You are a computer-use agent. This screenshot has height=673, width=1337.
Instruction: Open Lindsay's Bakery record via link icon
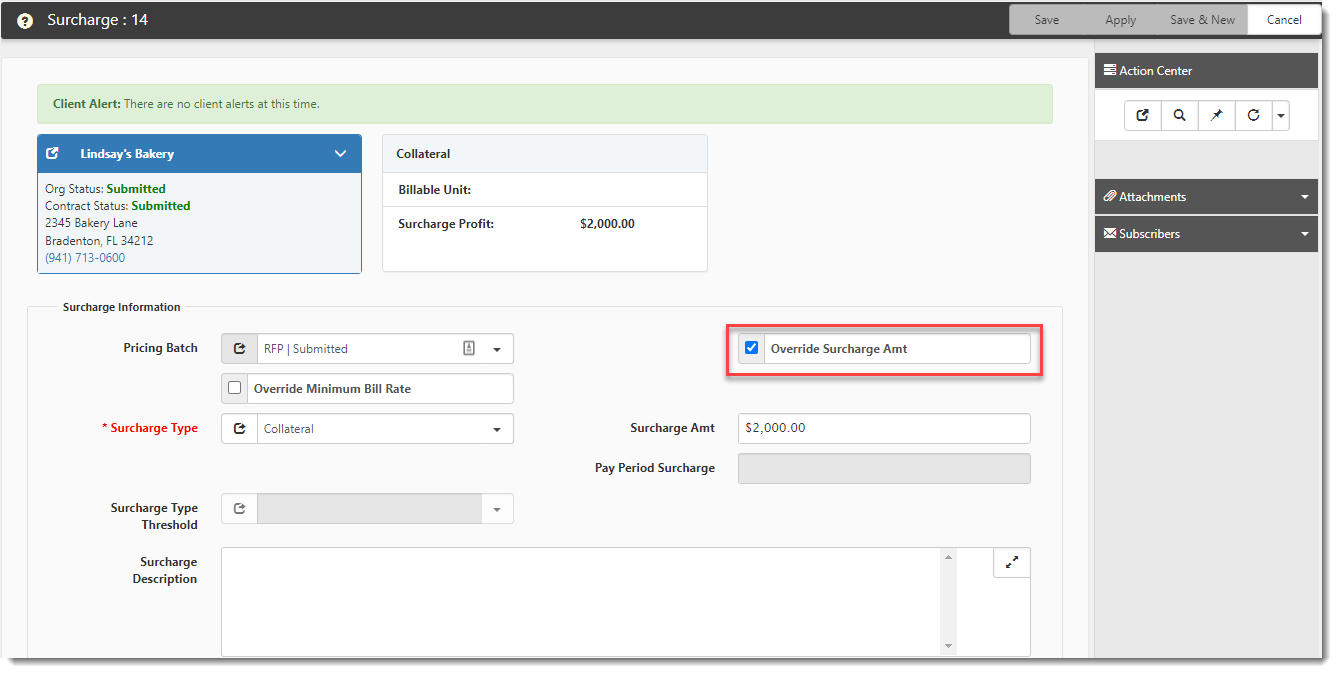[x=53, y=154]
